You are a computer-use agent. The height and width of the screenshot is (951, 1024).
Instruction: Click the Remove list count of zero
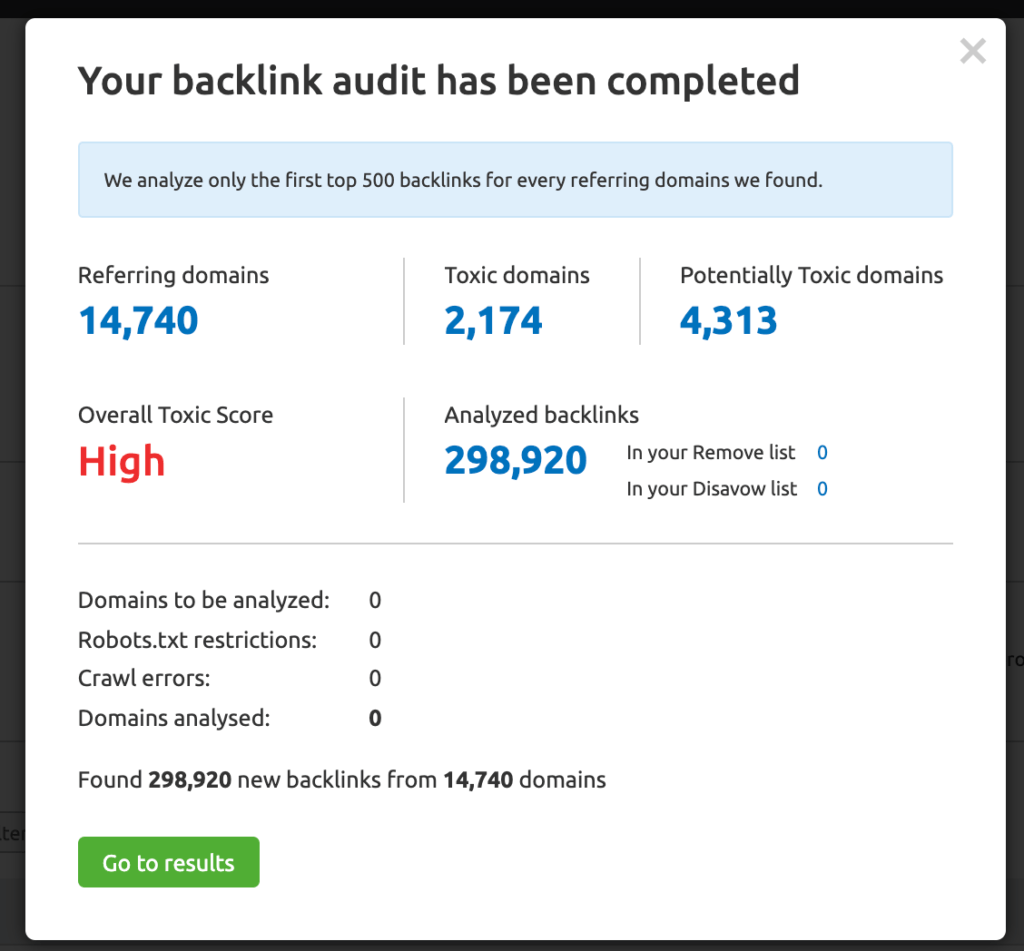coord(822,453)
